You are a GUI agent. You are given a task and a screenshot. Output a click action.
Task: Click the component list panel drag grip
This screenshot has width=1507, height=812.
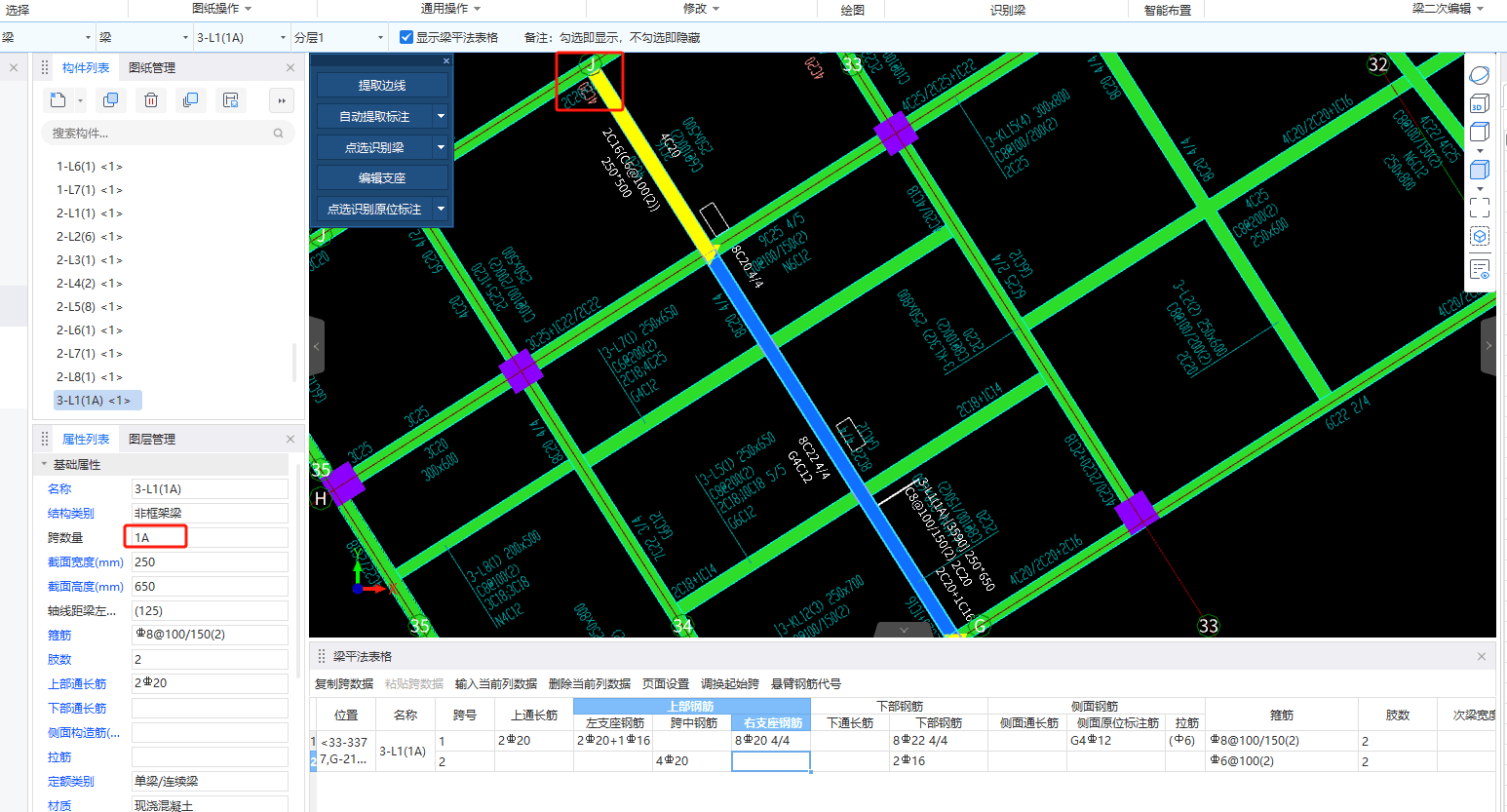click(45, 67)
